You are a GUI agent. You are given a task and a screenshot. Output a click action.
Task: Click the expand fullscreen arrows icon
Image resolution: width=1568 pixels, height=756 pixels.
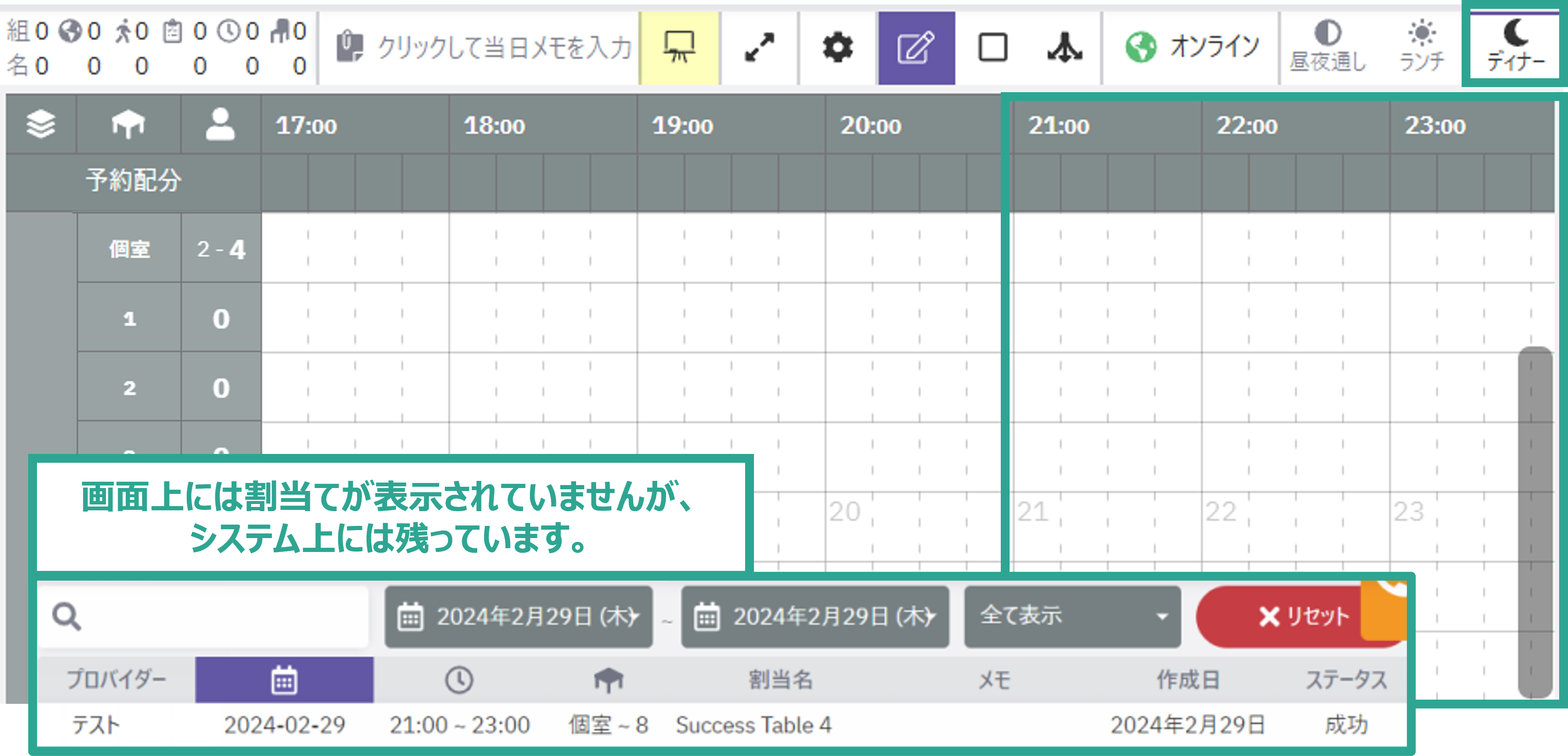click(759, 48)
